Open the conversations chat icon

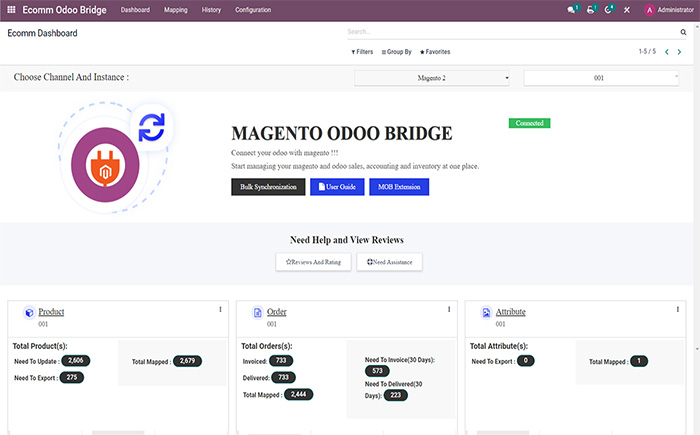(x=571, y=9)
